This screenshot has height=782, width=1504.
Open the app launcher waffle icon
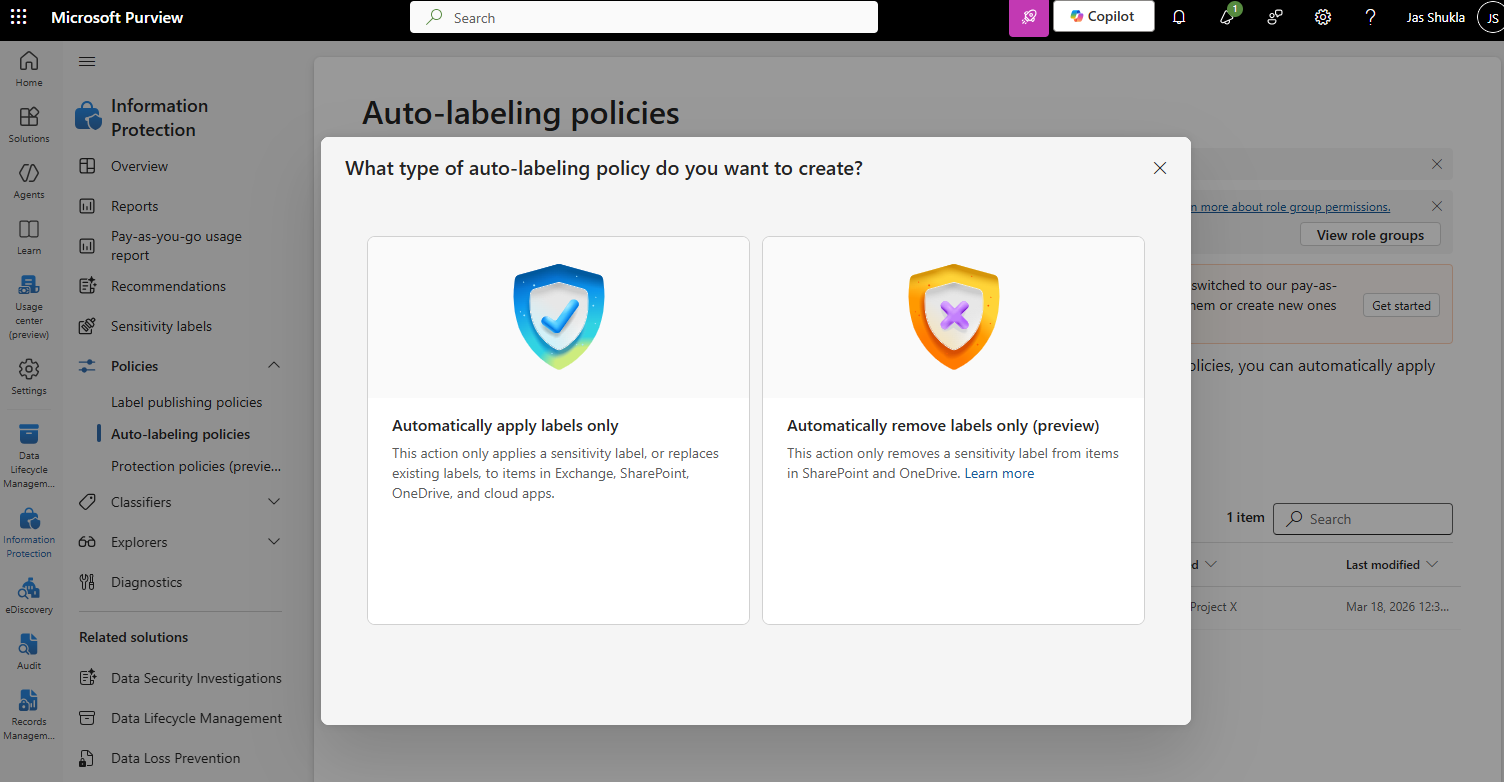[19, 17]
